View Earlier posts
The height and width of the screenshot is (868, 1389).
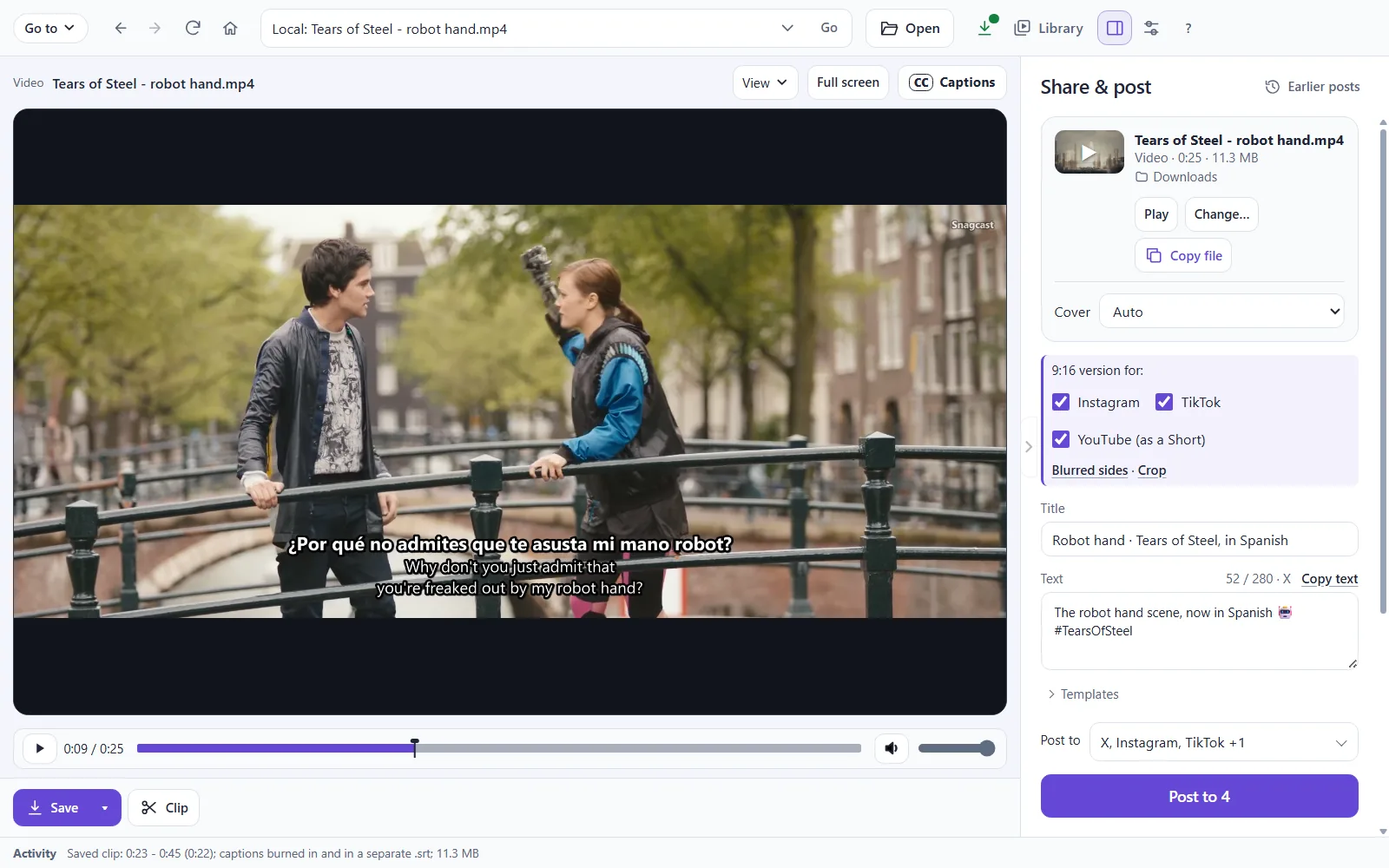[x=1312, y=87]
